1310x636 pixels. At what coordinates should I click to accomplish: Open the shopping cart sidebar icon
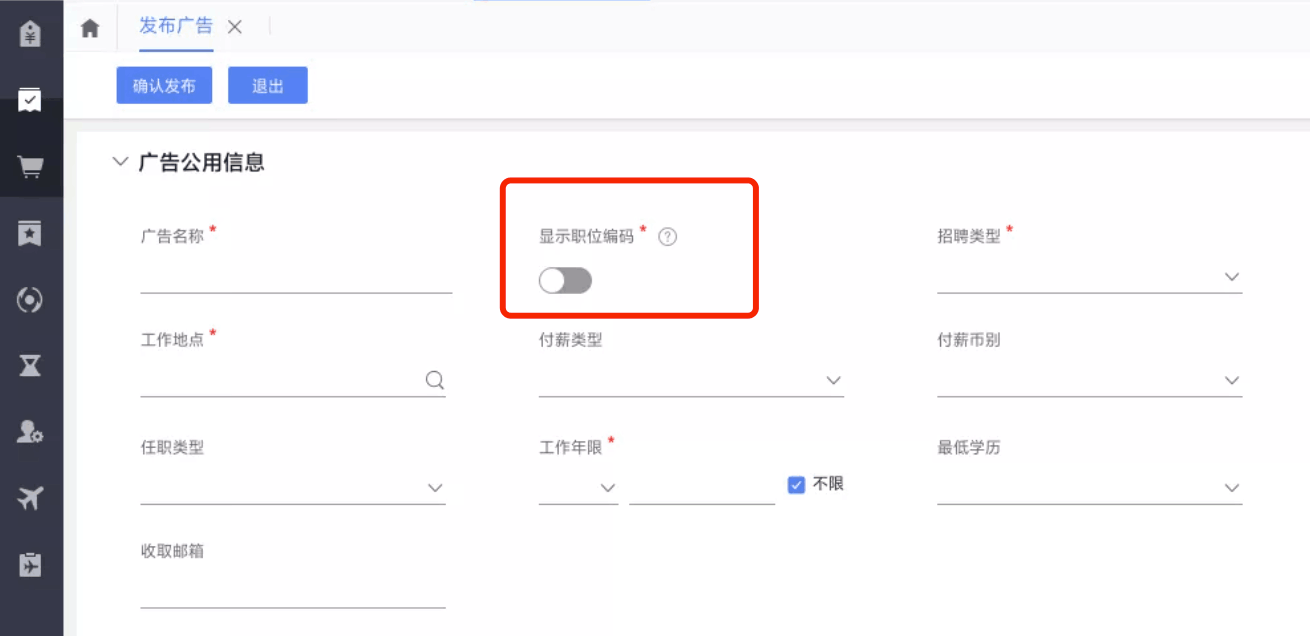pos(30,166)
